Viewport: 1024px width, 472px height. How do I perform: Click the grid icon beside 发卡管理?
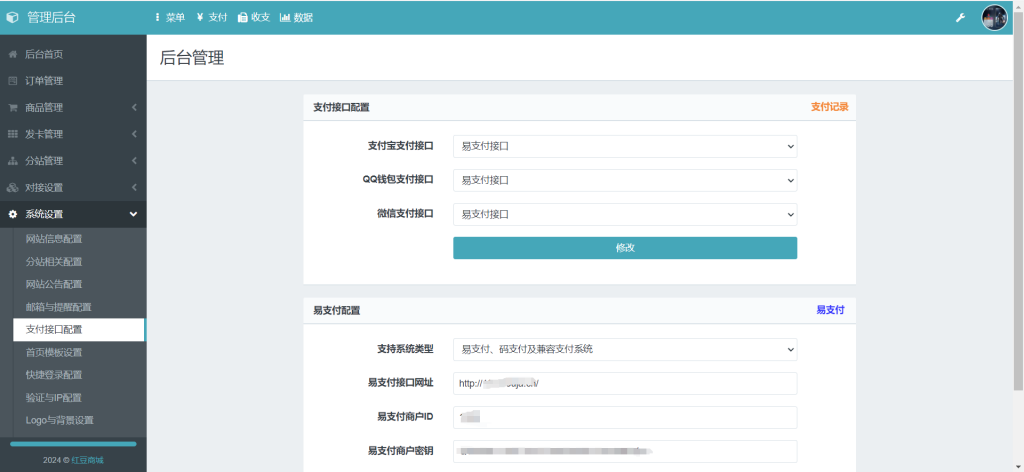(12, 134)
